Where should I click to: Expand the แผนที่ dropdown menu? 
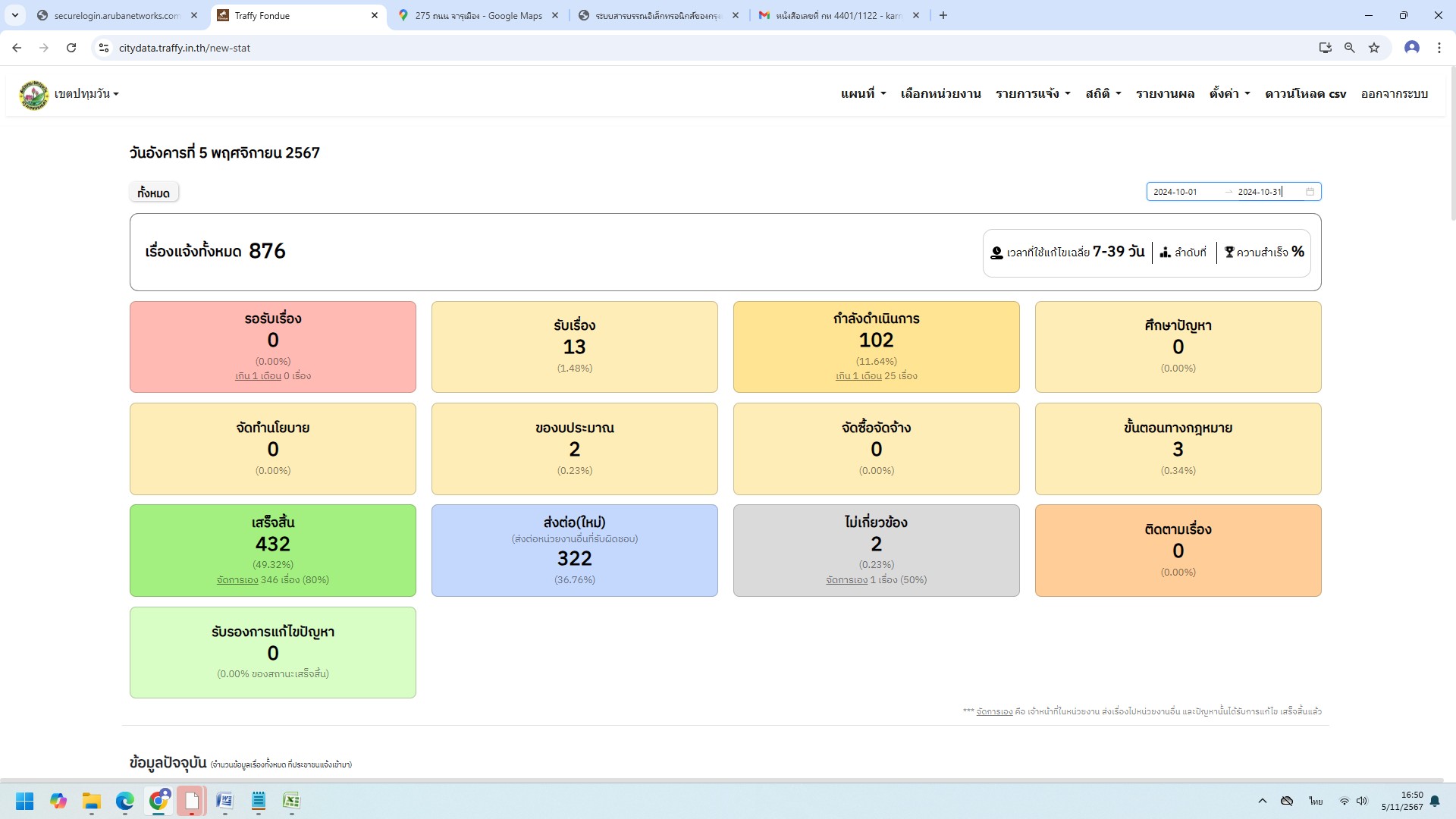tap(863, 94)
